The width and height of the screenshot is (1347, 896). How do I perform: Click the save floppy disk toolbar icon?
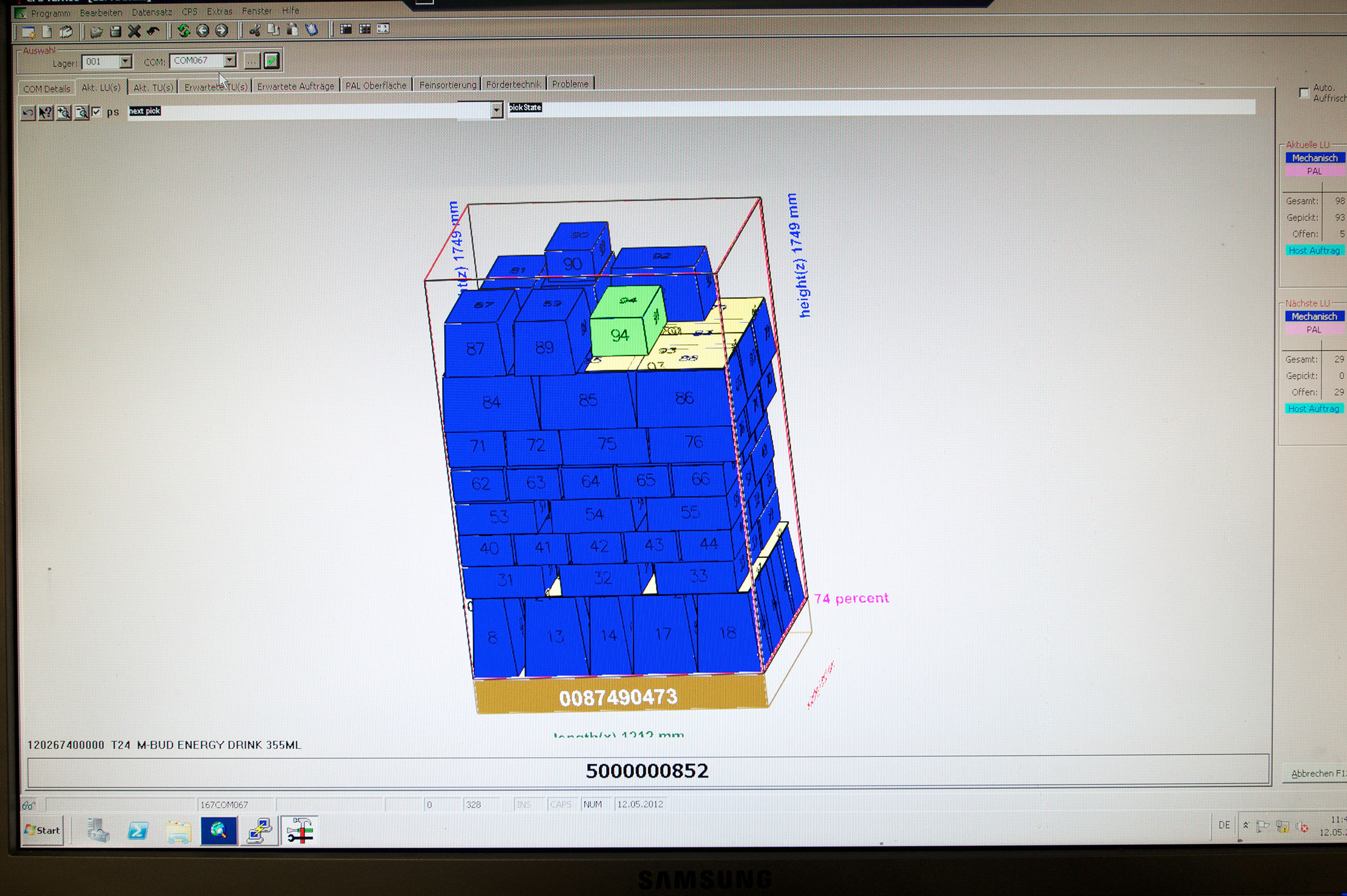point(116,31)
